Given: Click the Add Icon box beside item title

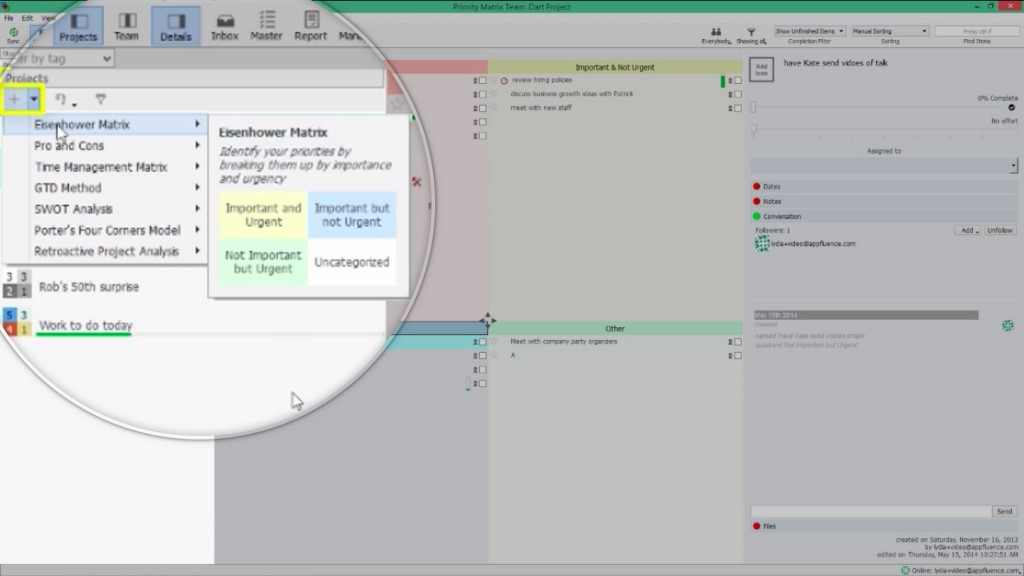Looking at the screenshot, I should [x=761, y=69].
